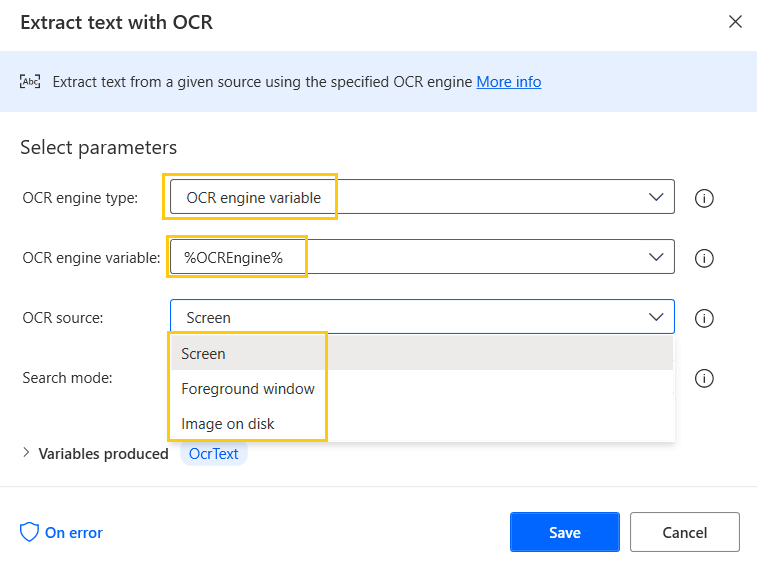Screen dimensions: 757x561
Task: Click the Select parameters heading
Action: point(98,147)
